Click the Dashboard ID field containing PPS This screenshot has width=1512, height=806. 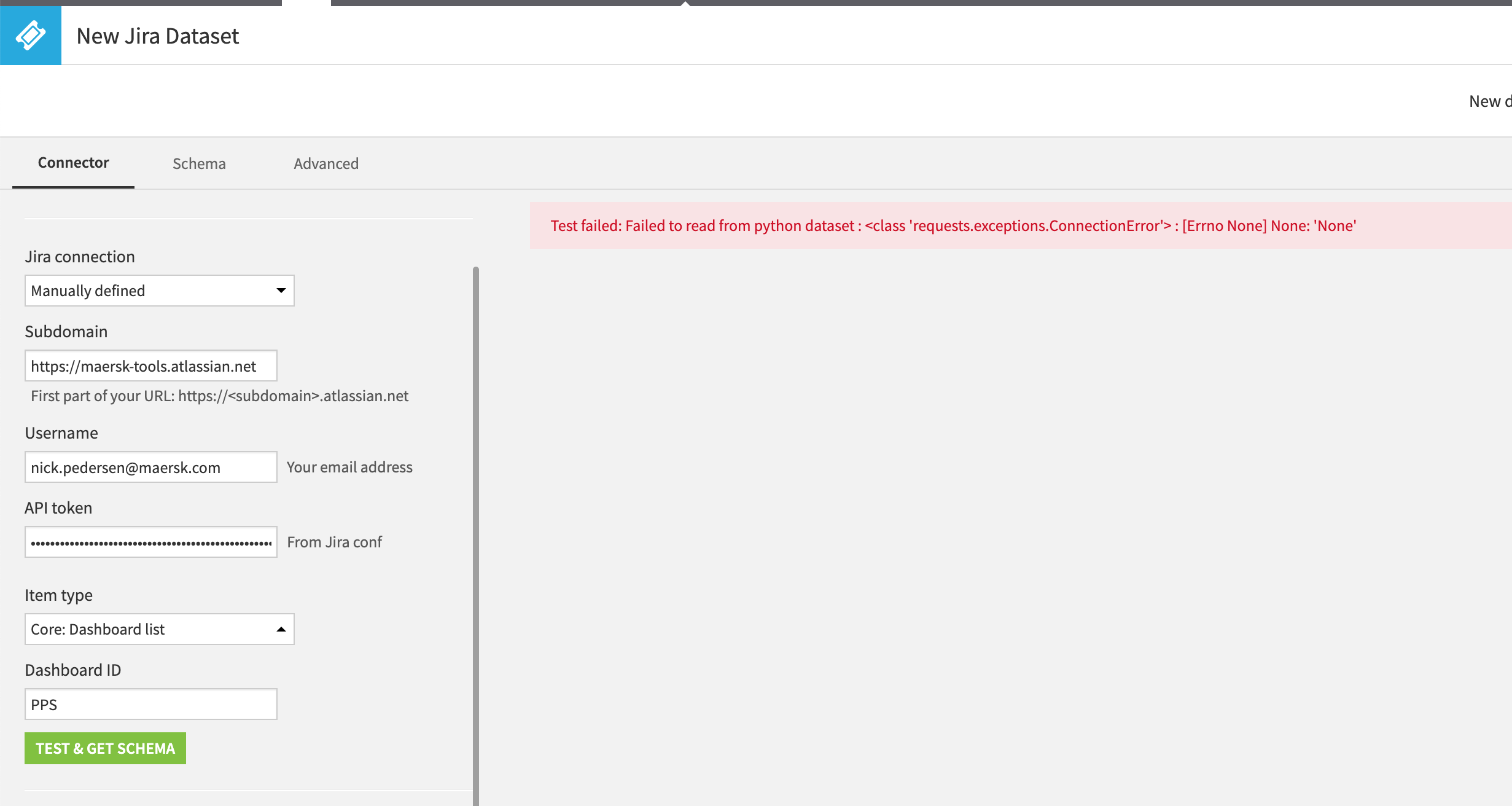pos(151,705)
